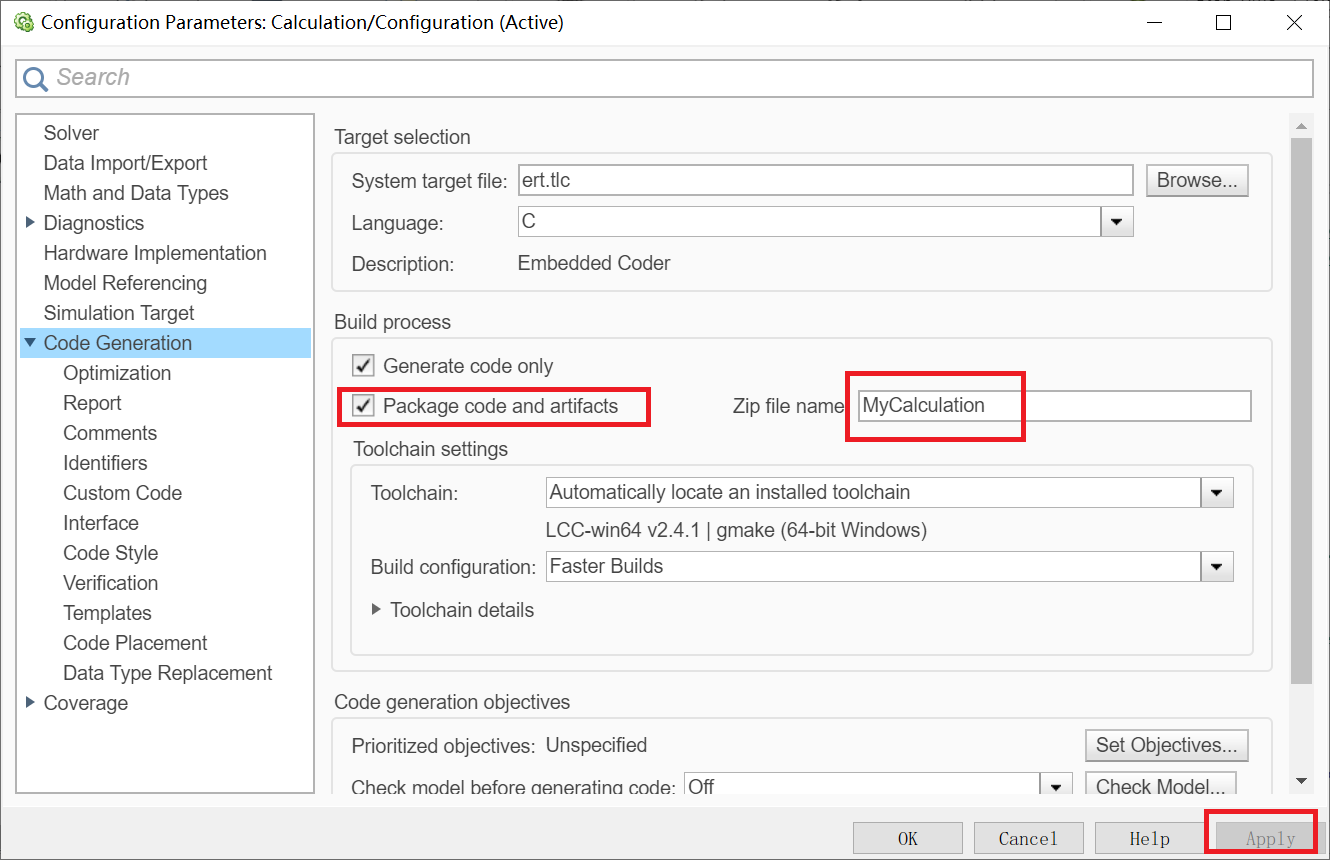Viewport: 1330px width, 860px height.
Task: Select the Code Generation category
Action: pyautogui.click(x=118, y=343)
